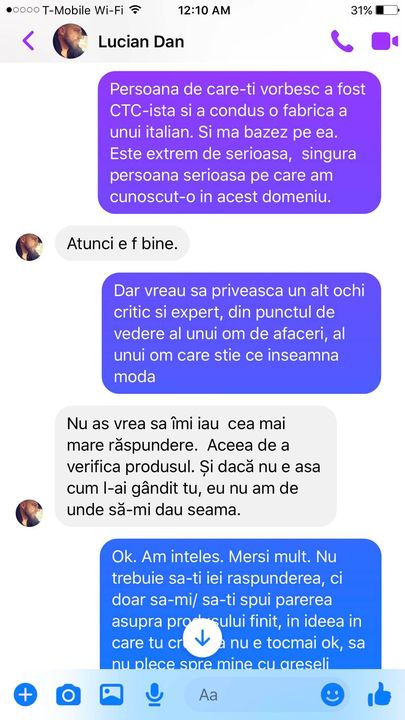This screenshot has width=405, height=720.
Task: Jump to latest messages with down arrow
Action: [202, 640]
